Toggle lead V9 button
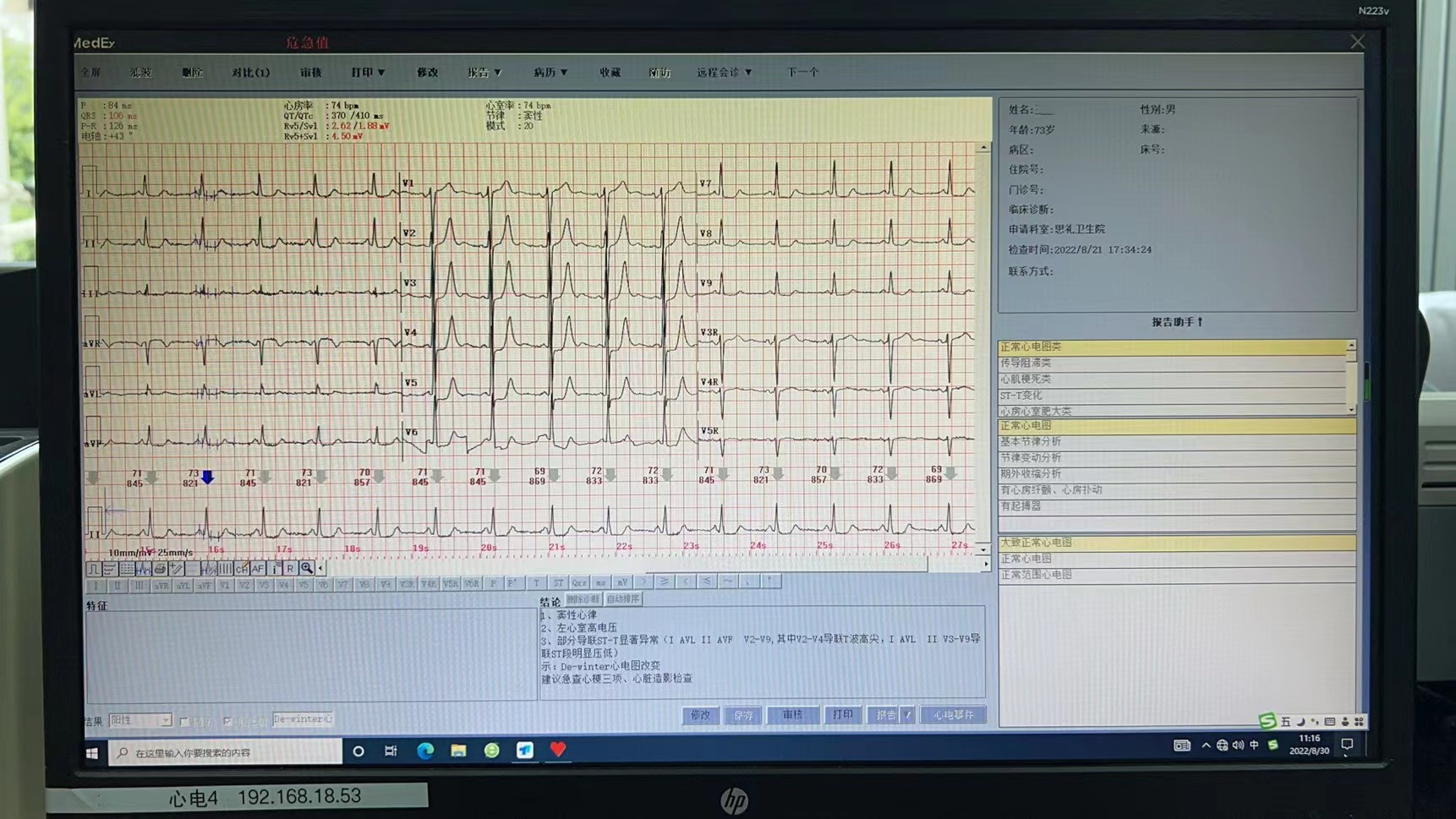This screenshot has height=819, width=1456. (x=385, y=584)
